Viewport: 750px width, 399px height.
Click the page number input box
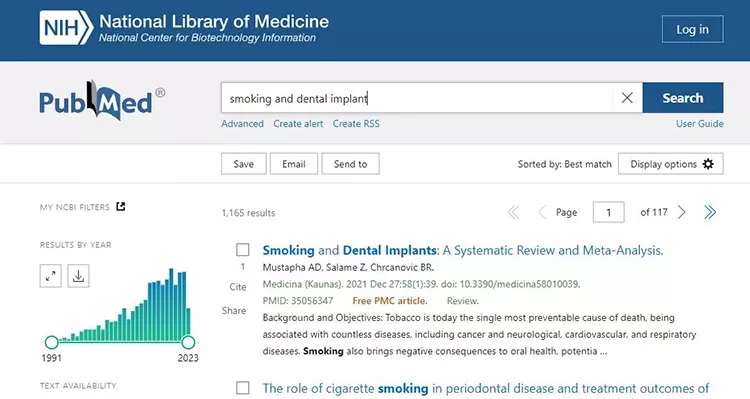coord(608,212)
